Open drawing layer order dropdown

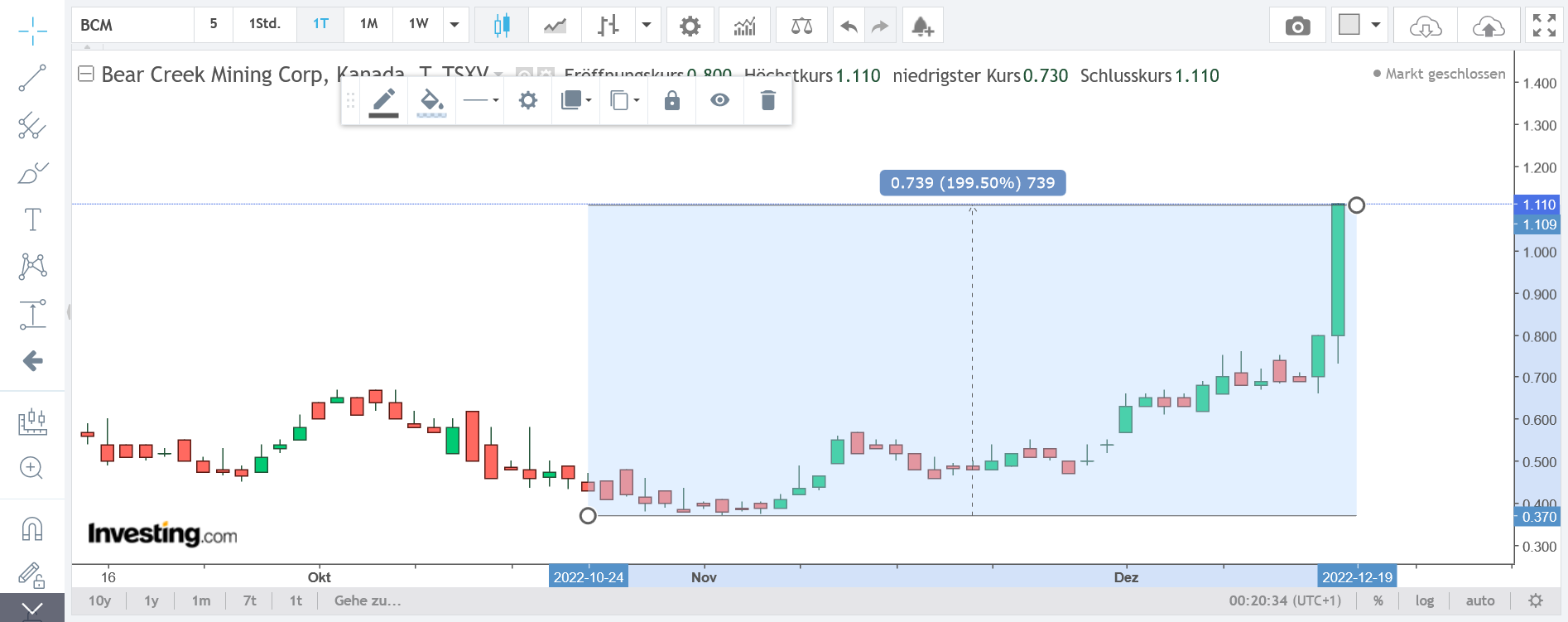click(576, 101)
